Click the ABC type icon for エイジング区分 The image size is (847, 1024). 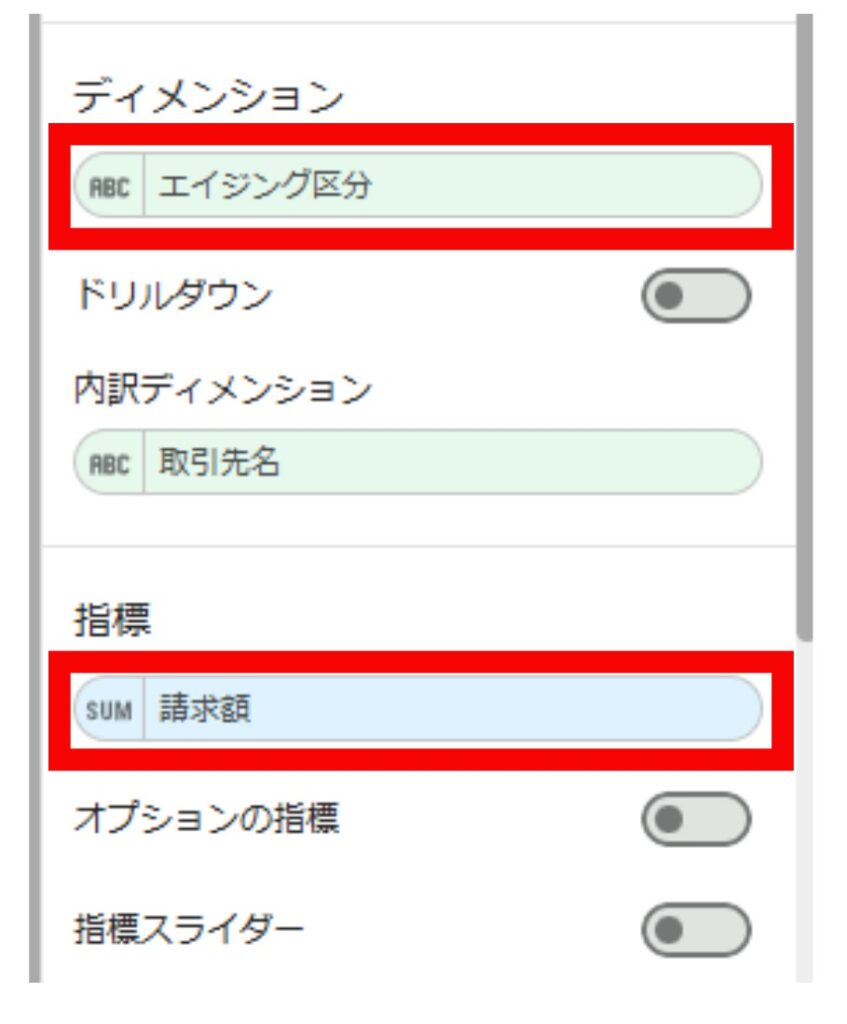click(x=110, y=186)
